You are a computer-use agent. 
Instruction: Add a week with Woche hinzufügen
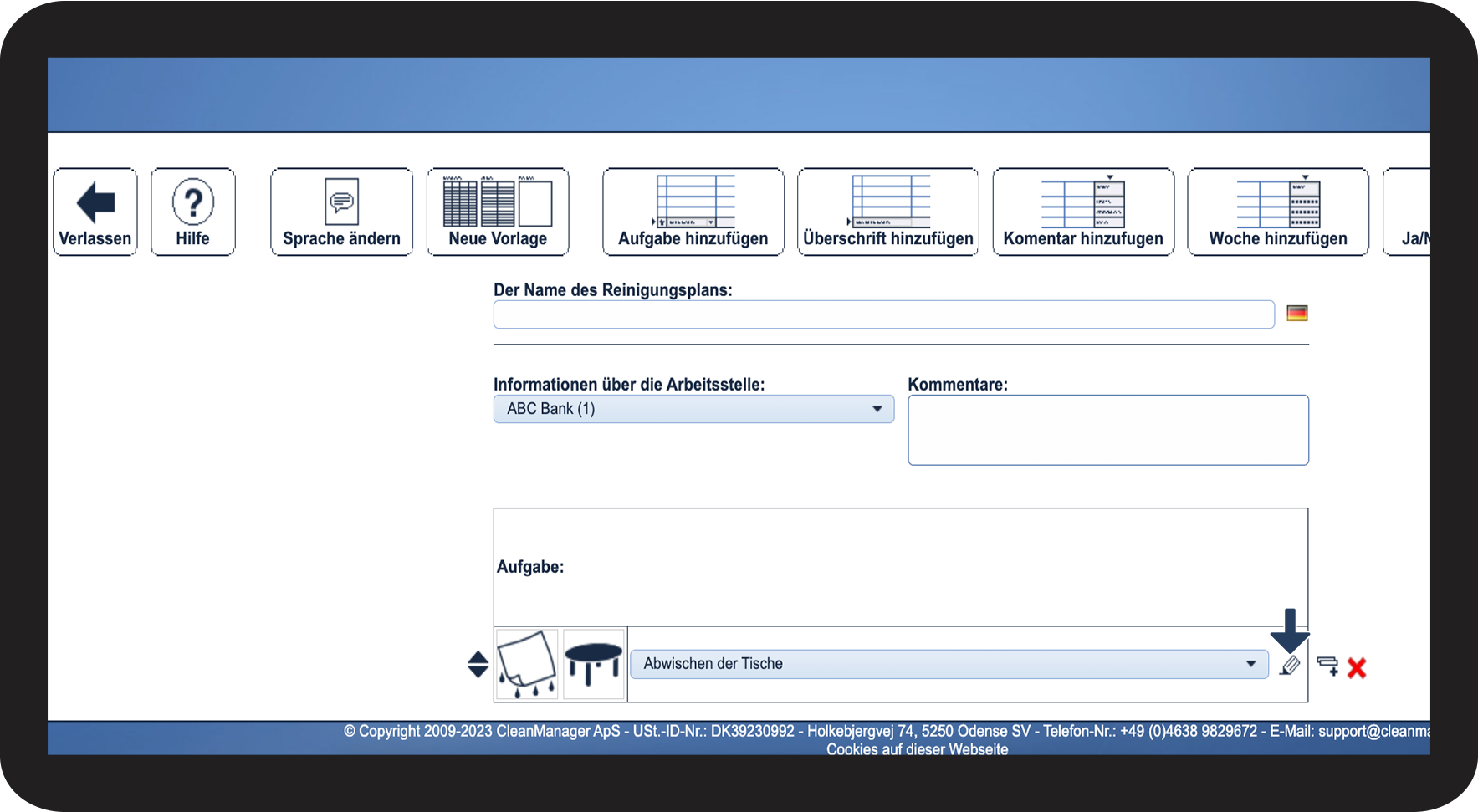pyautogui.click(x=1278, y=212)
